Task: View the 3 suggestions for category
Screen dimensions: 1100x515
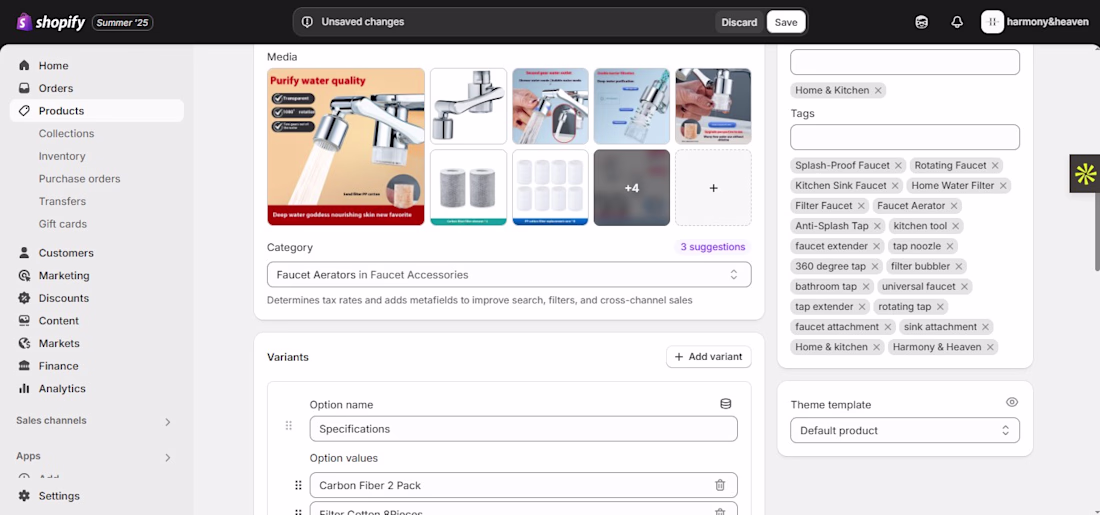Action: click(713, 247)
